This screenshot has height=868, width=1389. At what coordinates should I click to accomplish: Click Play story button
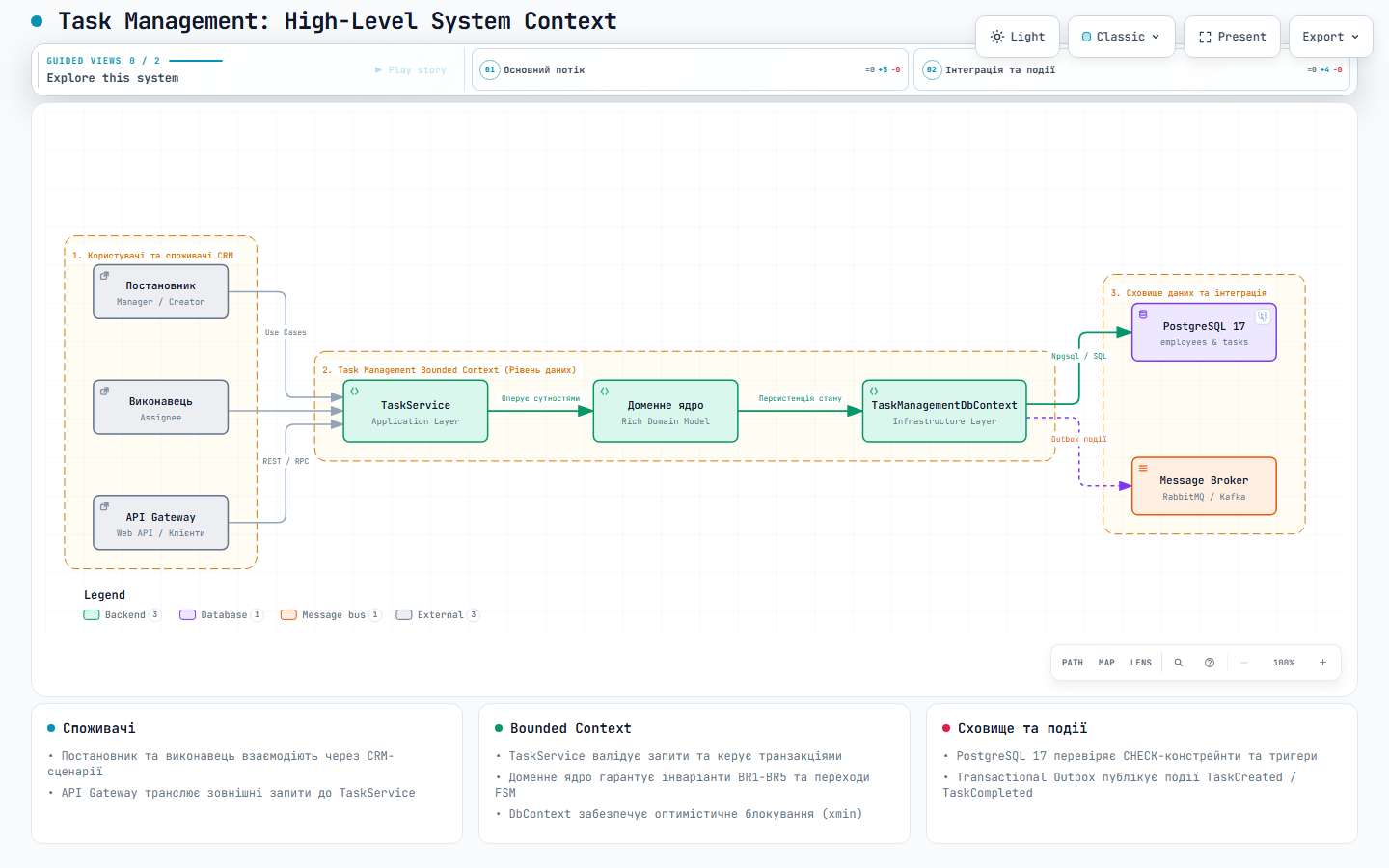click(x=411, y=69)
